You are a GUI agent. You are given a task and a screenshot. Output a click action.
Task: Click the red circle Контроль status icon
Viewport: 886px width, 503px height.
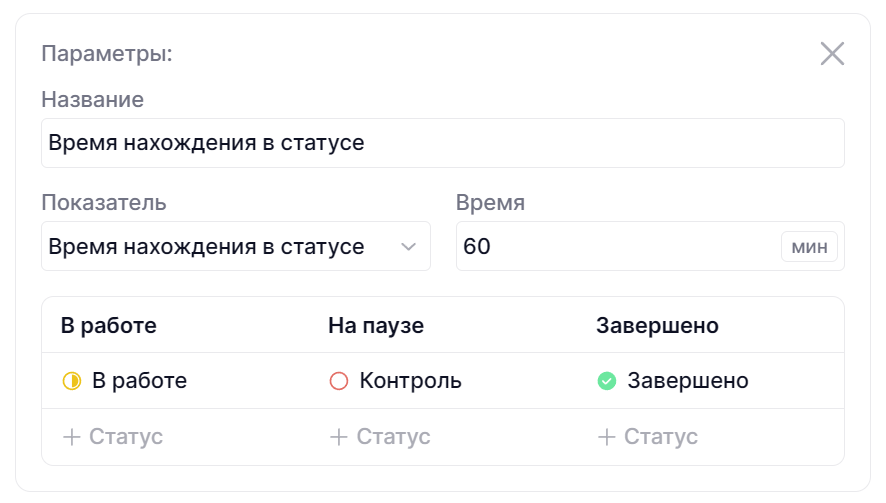(x=338, y=381)
